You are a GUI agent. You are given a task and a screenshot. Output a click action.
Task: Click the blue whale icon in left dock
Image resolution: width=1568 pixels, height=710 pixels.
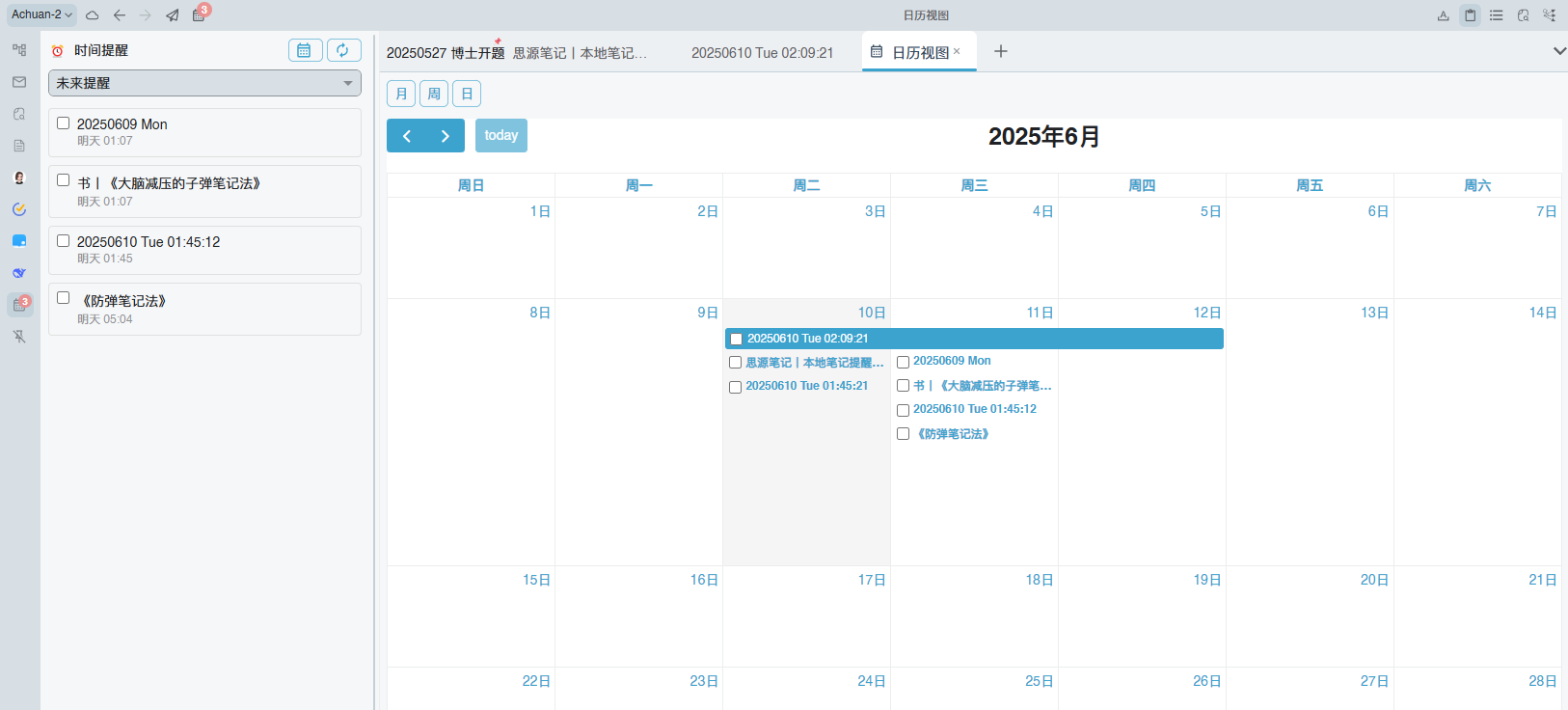(x=19, y=273)
